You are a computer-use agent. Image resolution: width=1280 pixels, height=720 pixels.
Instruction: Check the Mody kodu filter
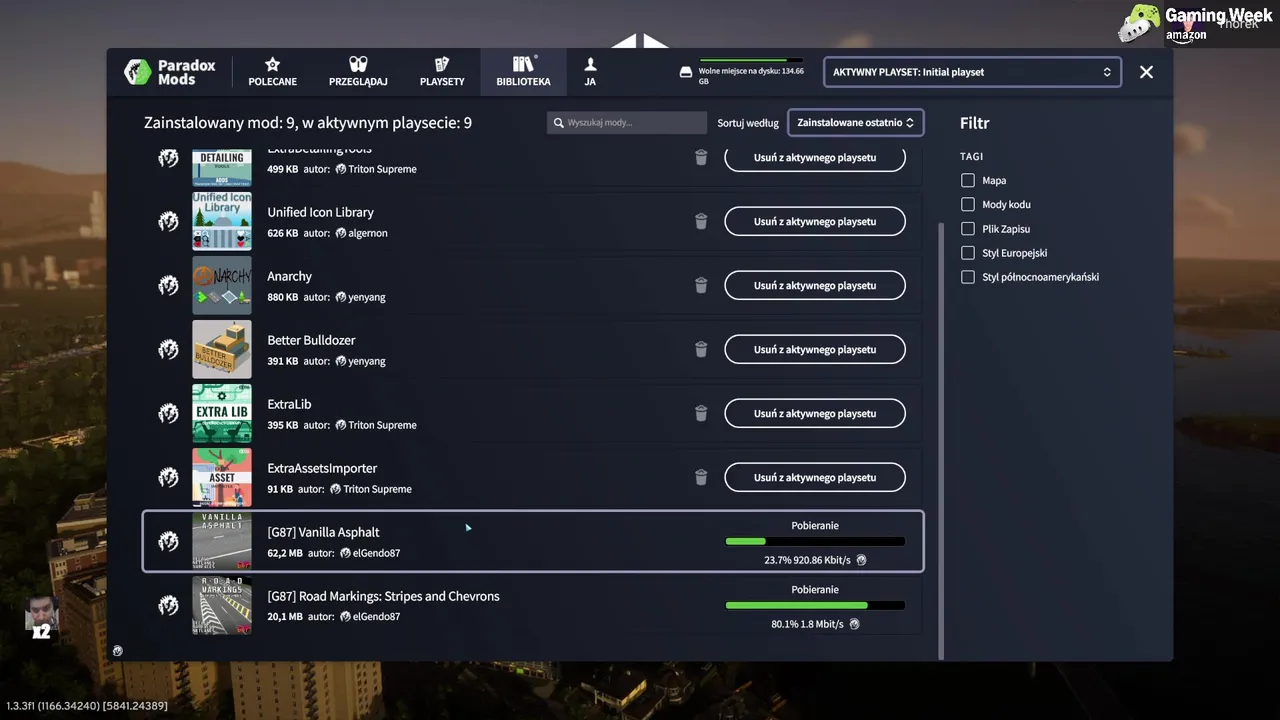967,204
